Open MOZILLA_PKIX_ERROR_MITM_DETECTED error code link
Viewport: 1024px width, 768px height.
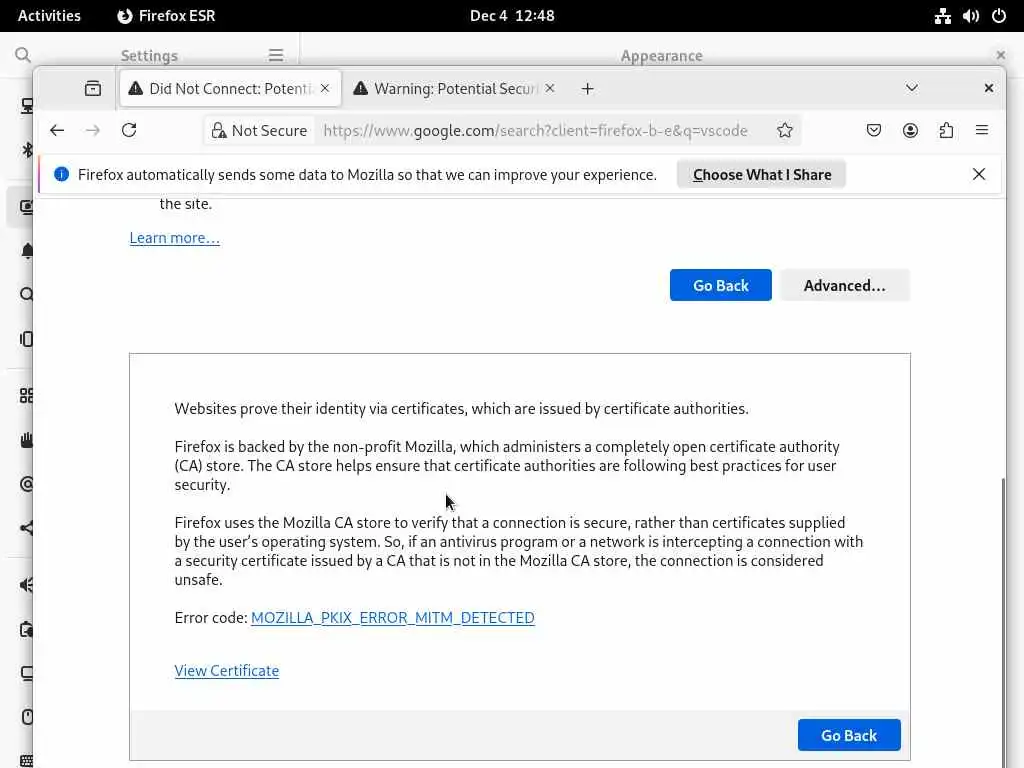pyautogui.click(x=392, y=618)
